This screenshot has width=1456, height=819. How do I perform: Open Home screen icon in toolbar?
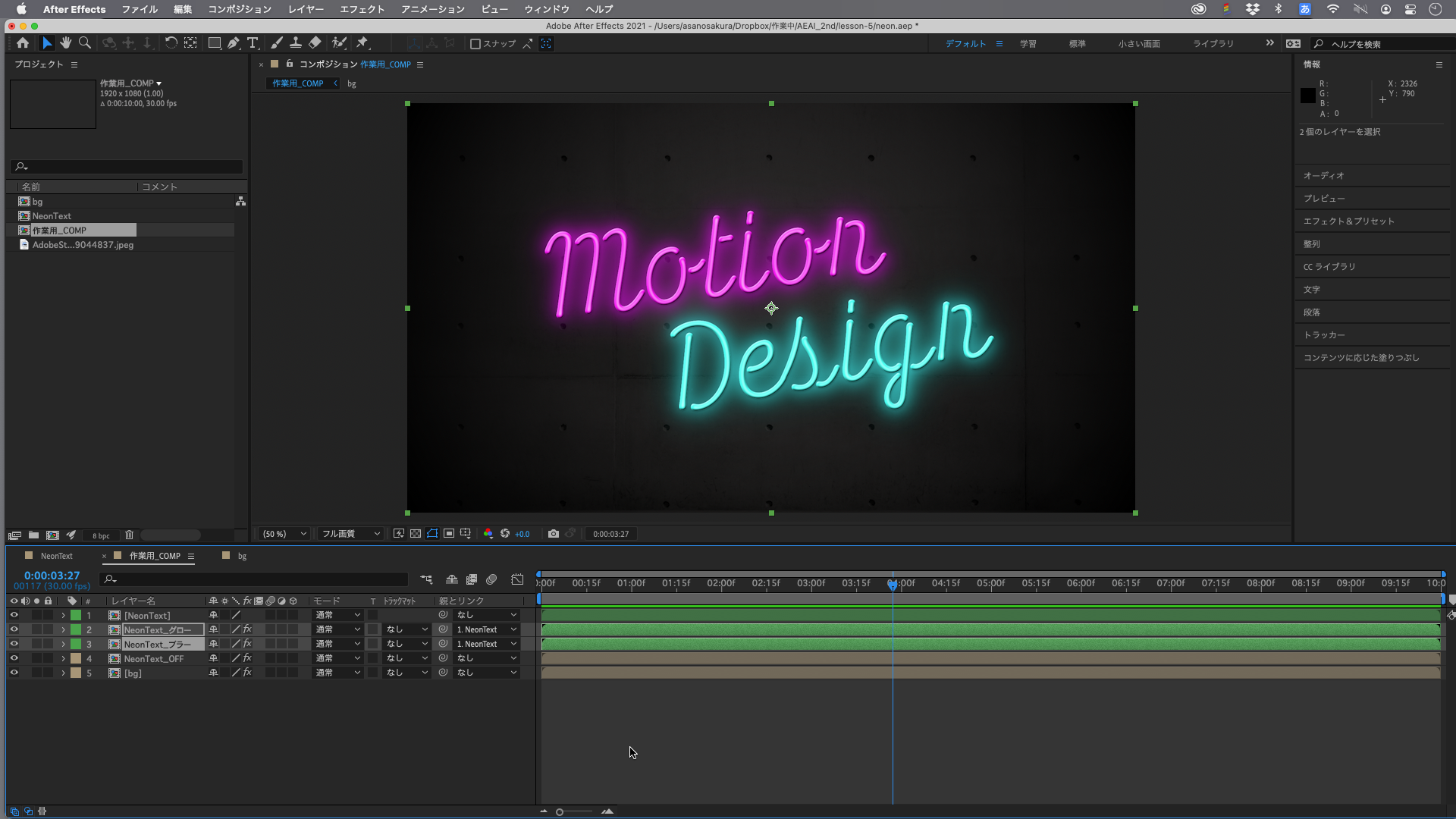(x=23, y=43)
